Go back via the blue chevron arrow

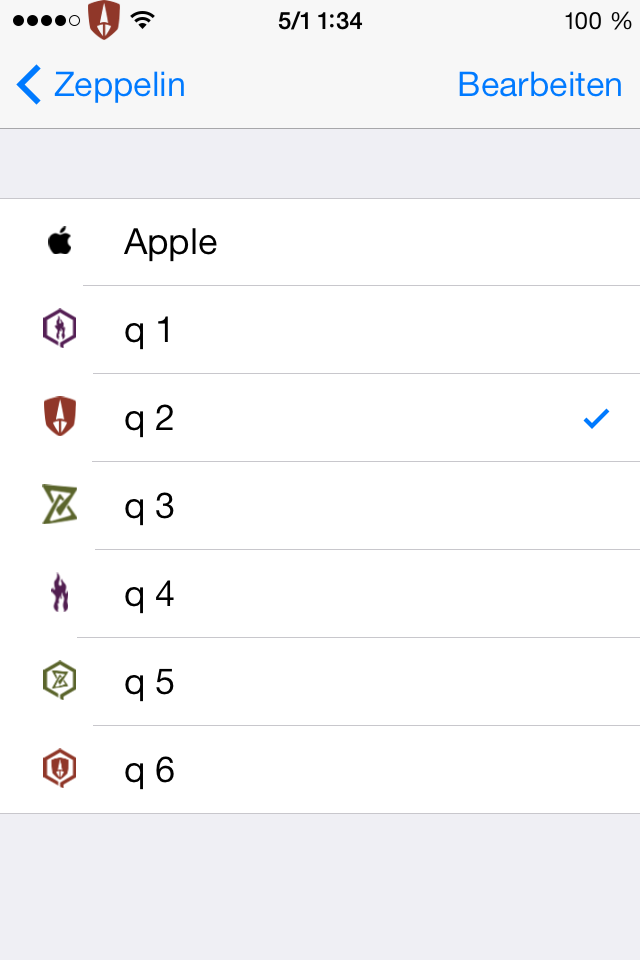[x=29, y=84]
